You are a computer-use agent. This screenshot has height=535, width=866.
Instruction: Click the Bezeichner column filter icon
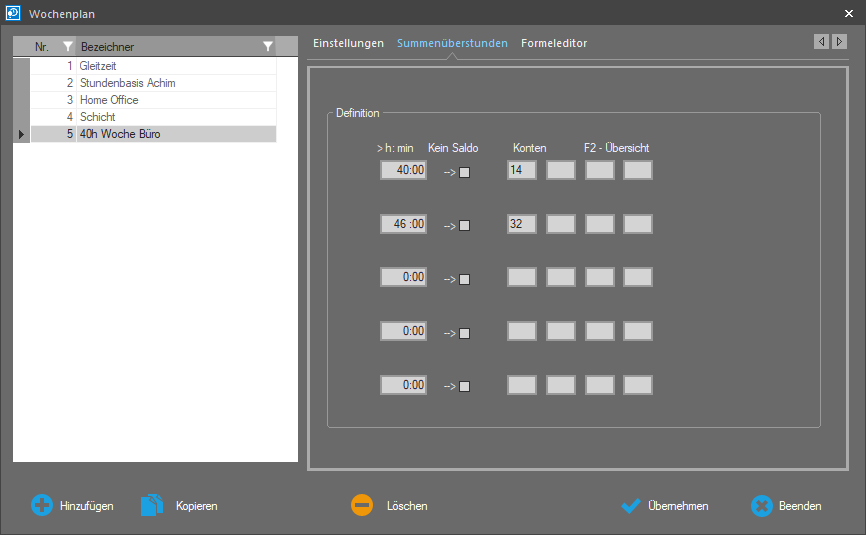tap(267, 47)
